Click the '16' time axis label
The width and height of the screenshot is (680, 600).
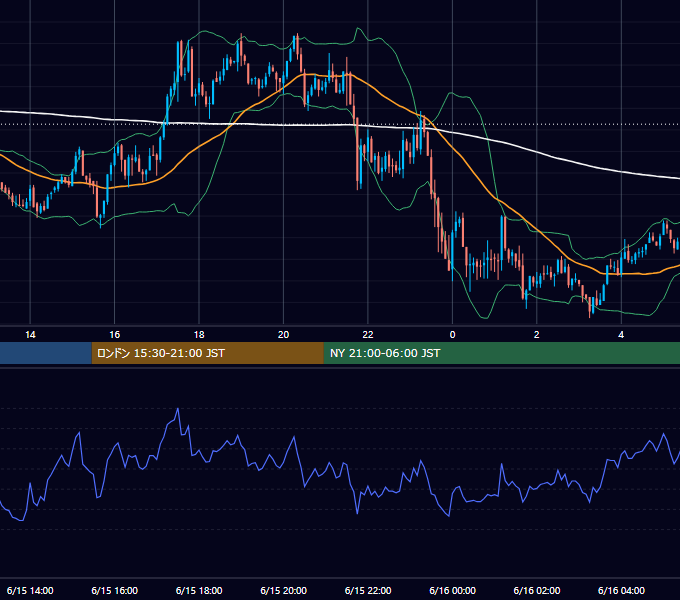114,335
